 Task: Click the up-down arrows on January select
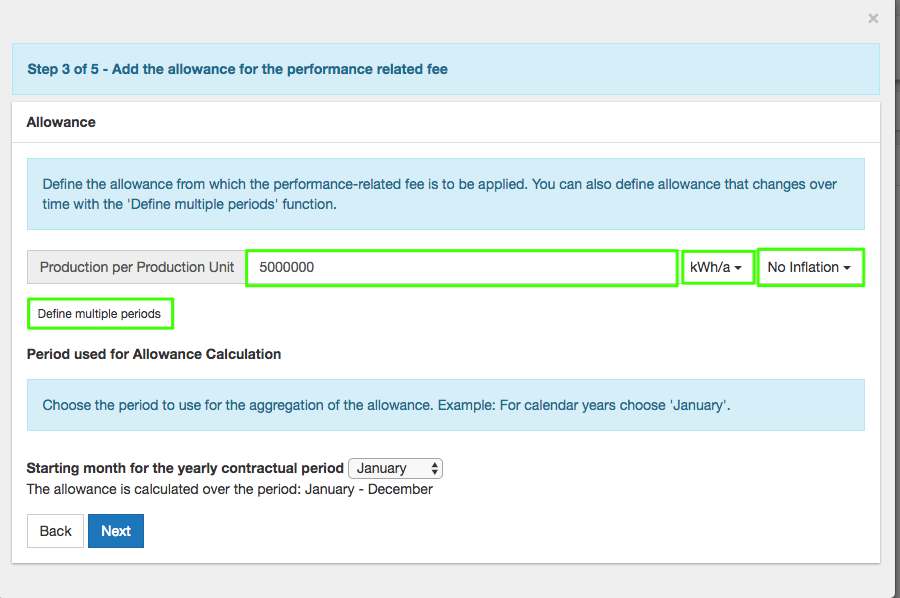[x=434, y=468]
